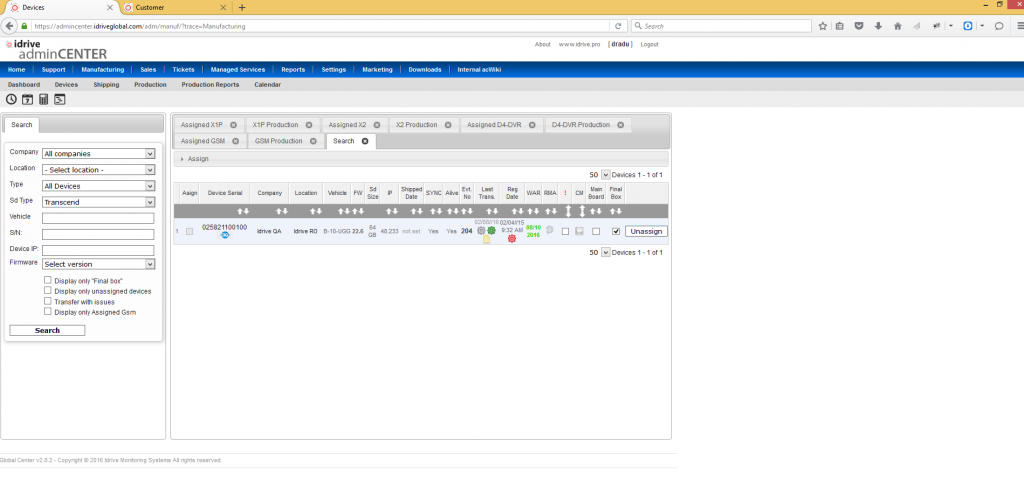This screenshot has width=1024, height=501.
Task: Enable 'Display only Final box' checkbox
Action: 48,281
